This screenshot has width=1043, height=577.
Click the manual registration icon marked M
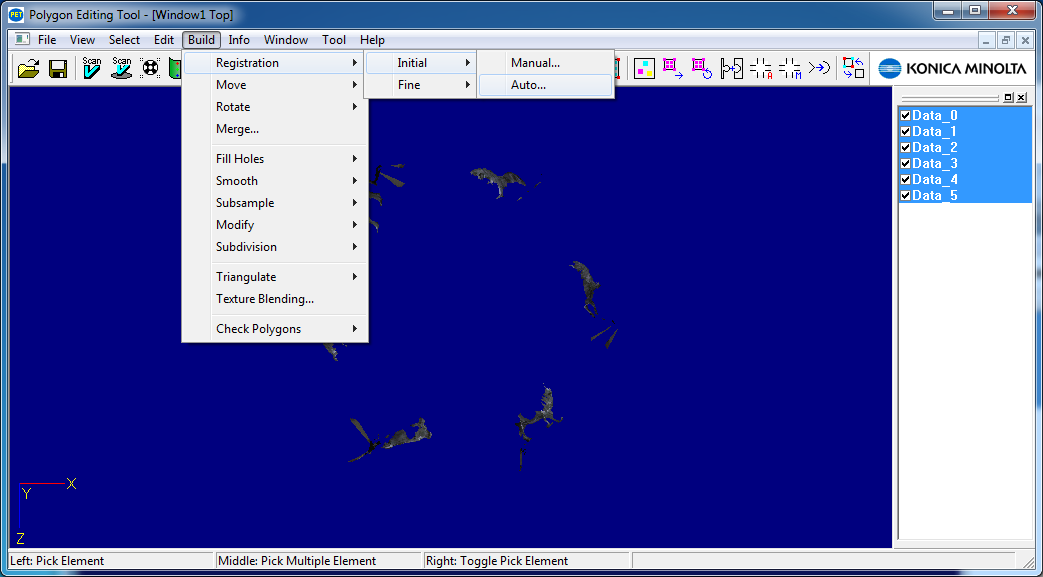coord(790,68)
